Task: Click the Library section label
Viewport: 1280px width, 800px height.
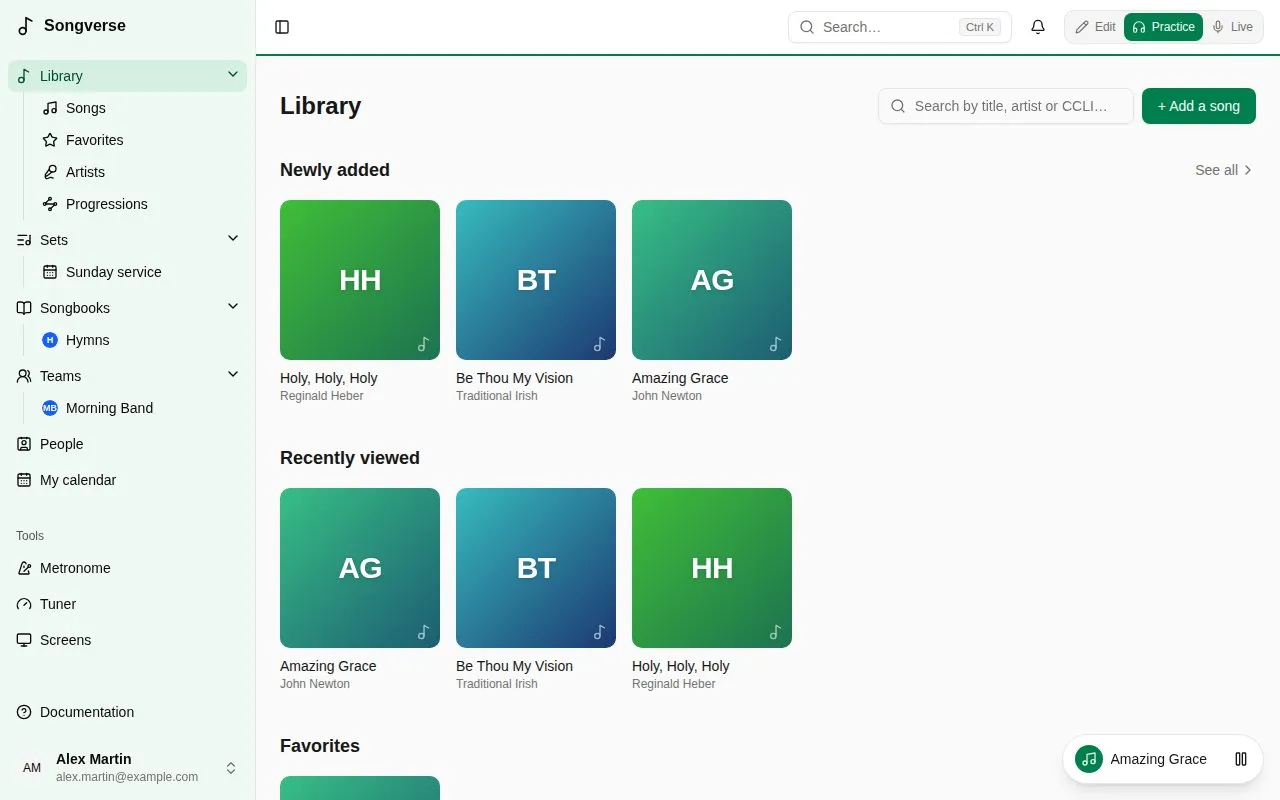Action: pyautogui.click(x=61, y=76)
